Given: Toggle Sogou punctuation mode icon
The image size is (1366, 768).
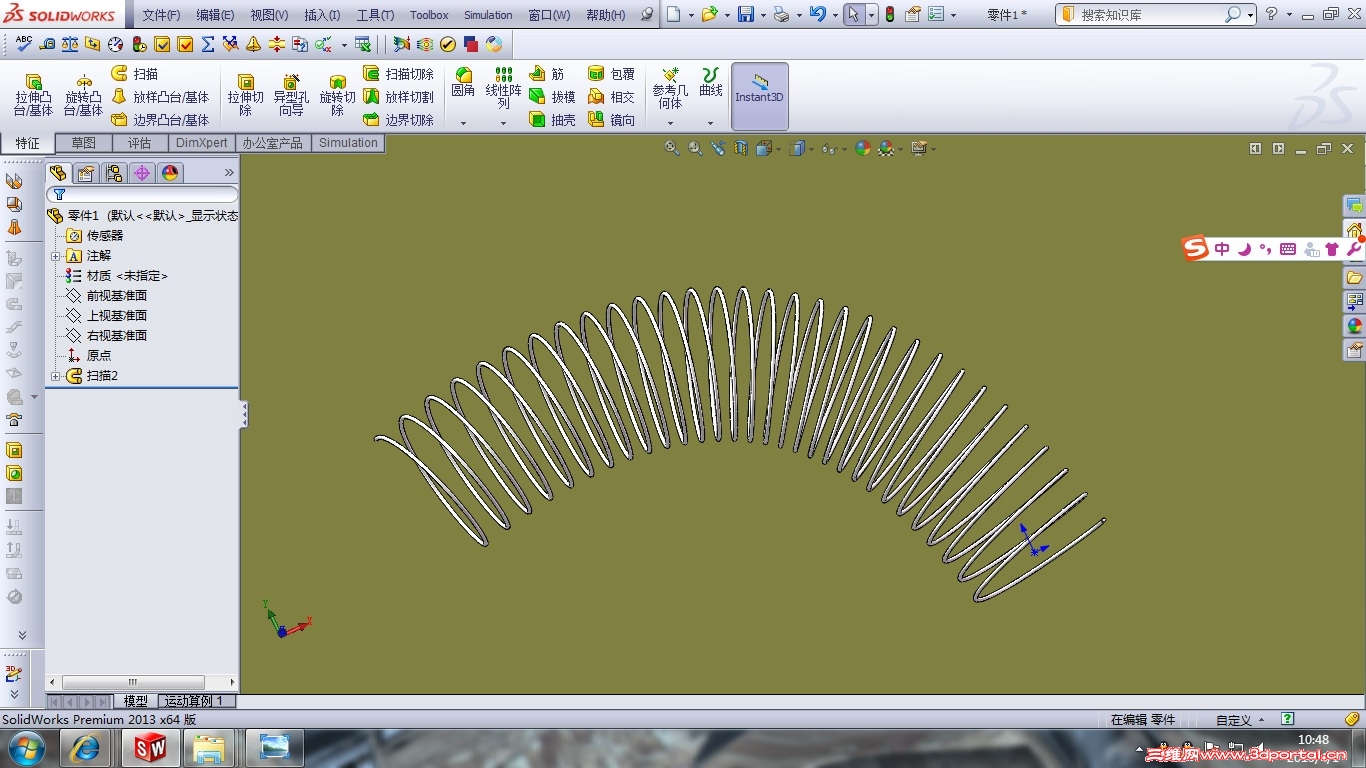Looking at the screenshot, I should coord(1266,249).
